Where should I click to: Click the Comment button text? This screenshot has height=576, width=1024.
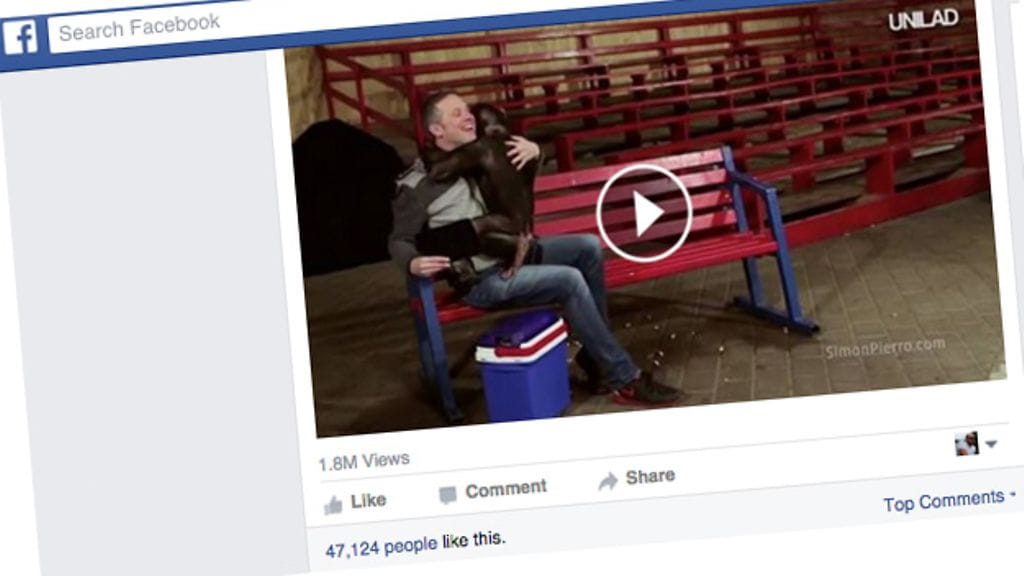point(505,488)
